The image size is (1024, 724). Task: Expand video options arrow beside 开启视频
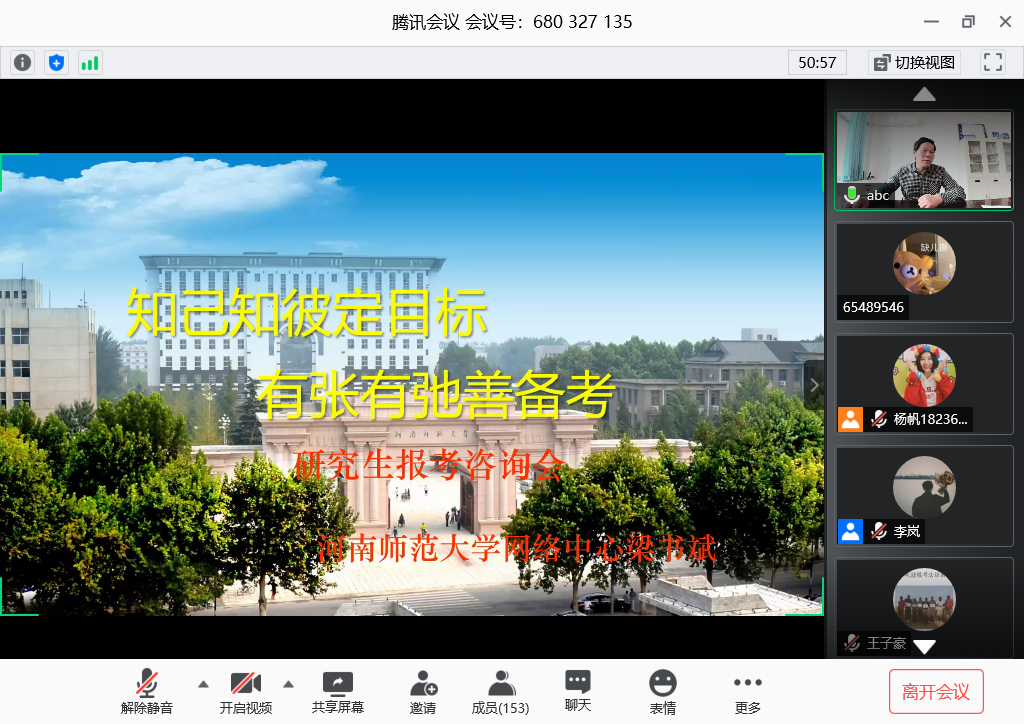289,684
